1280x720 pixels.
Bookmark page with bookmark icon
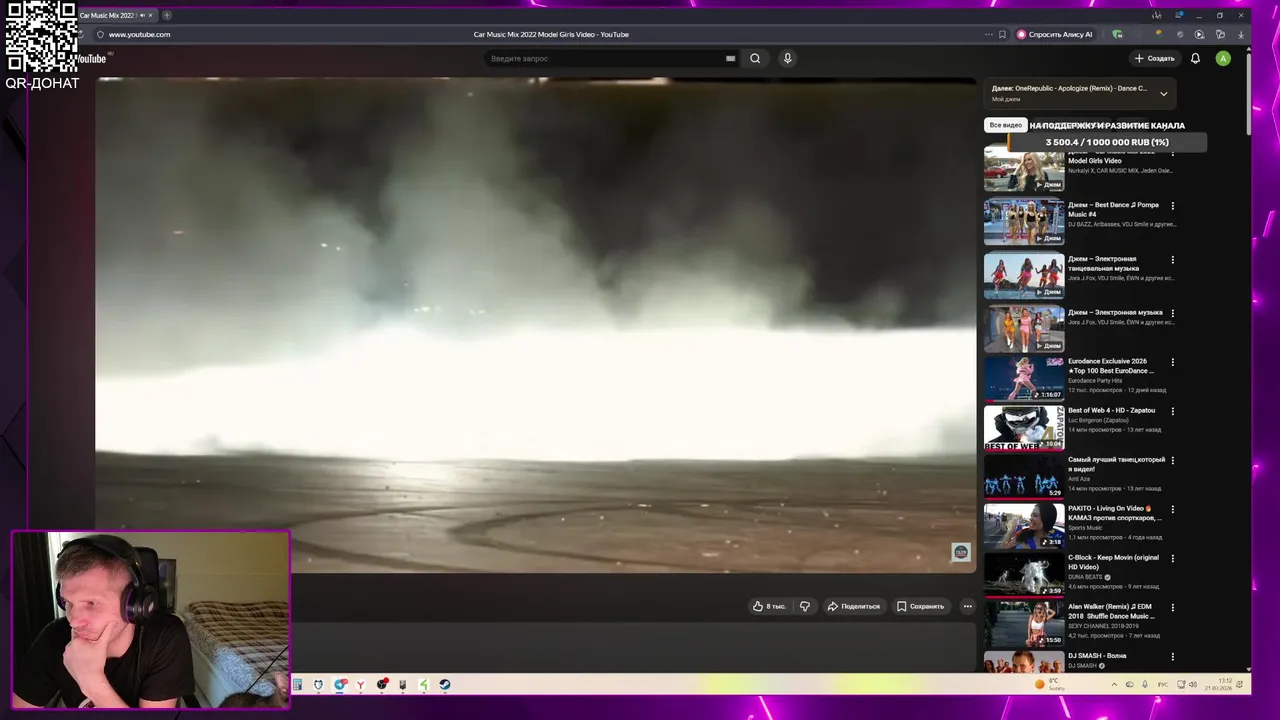pos(1003,34)
